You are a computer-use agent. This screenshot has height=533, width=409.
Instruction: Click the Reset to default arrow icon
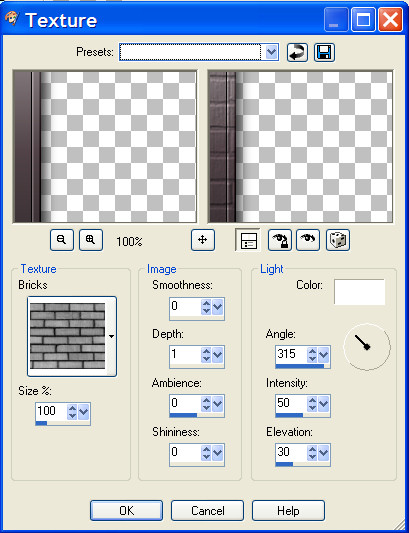point(297,53)
